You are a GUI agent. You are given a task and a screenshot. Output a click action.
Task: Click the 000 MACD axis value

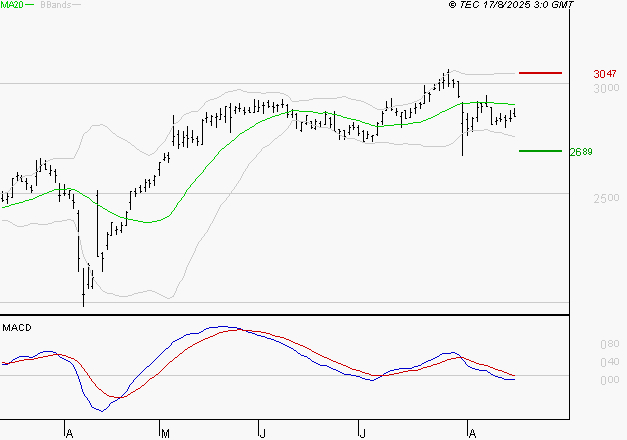[x=610, y=380]
